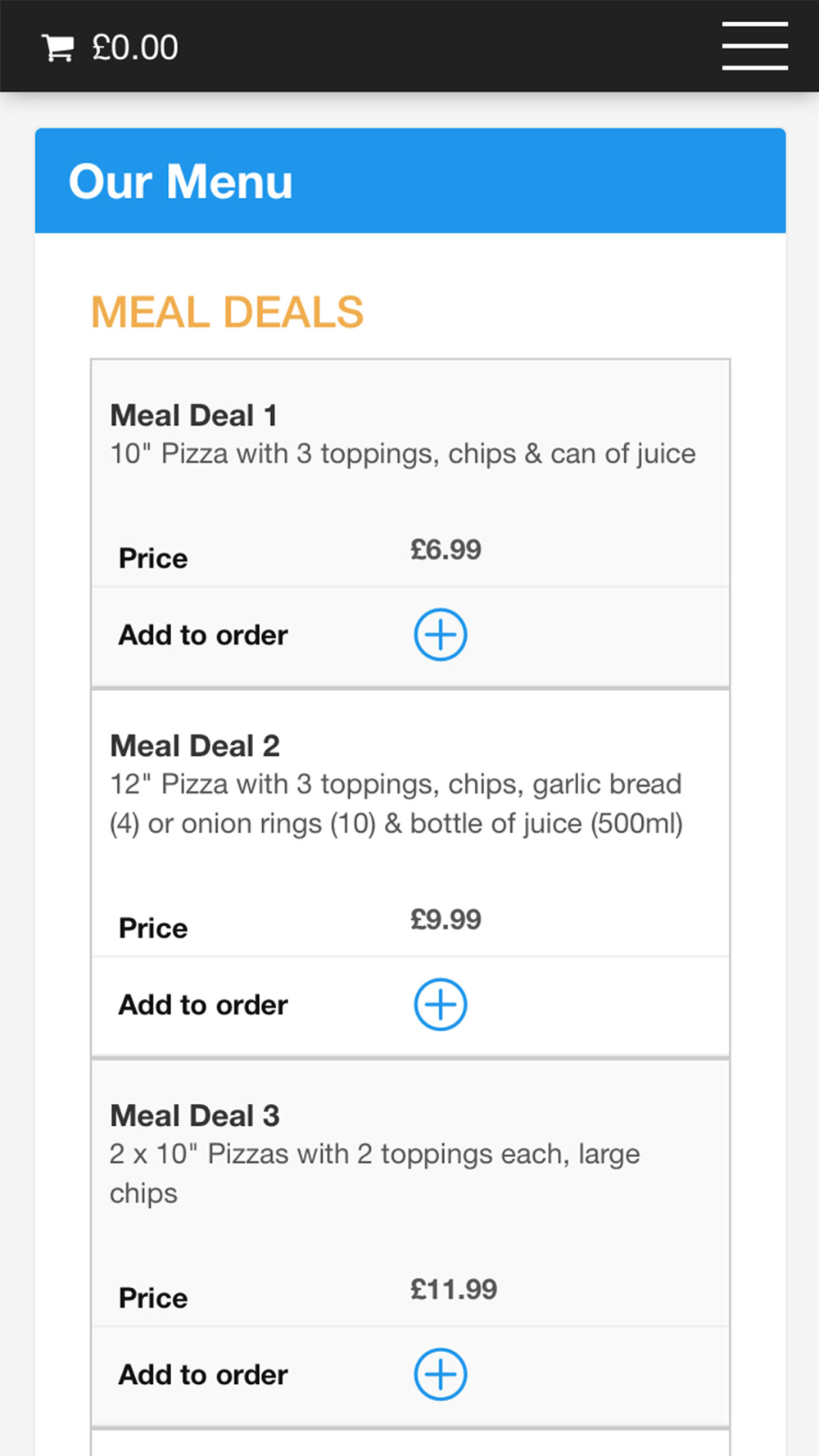
Task: Open the hamburger navigation menu
Action: coord(754,46)
